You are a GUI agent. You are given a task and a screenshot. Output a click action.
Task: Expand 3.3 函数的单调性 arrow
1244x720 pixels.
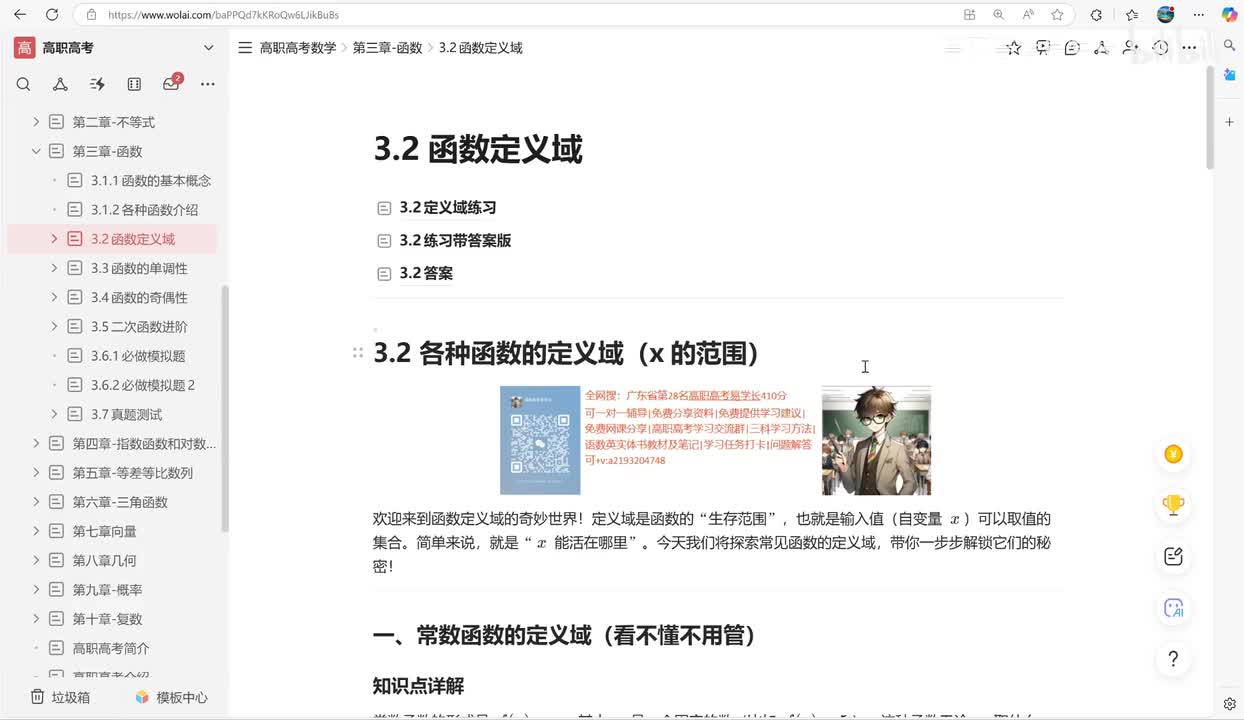click(x=54, y=268)
